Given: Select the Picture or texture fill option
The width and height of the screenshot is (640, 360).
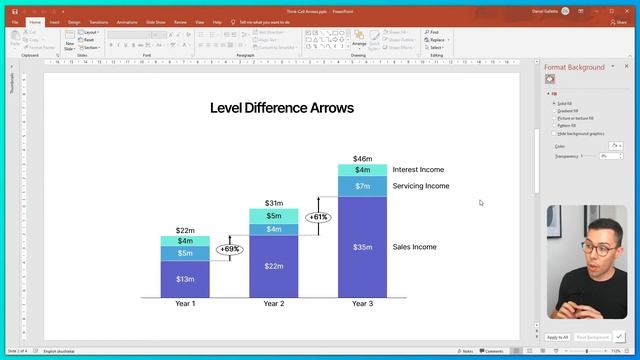Looking at the screenshot, I should pyautogui.click(x=573, y=118).
